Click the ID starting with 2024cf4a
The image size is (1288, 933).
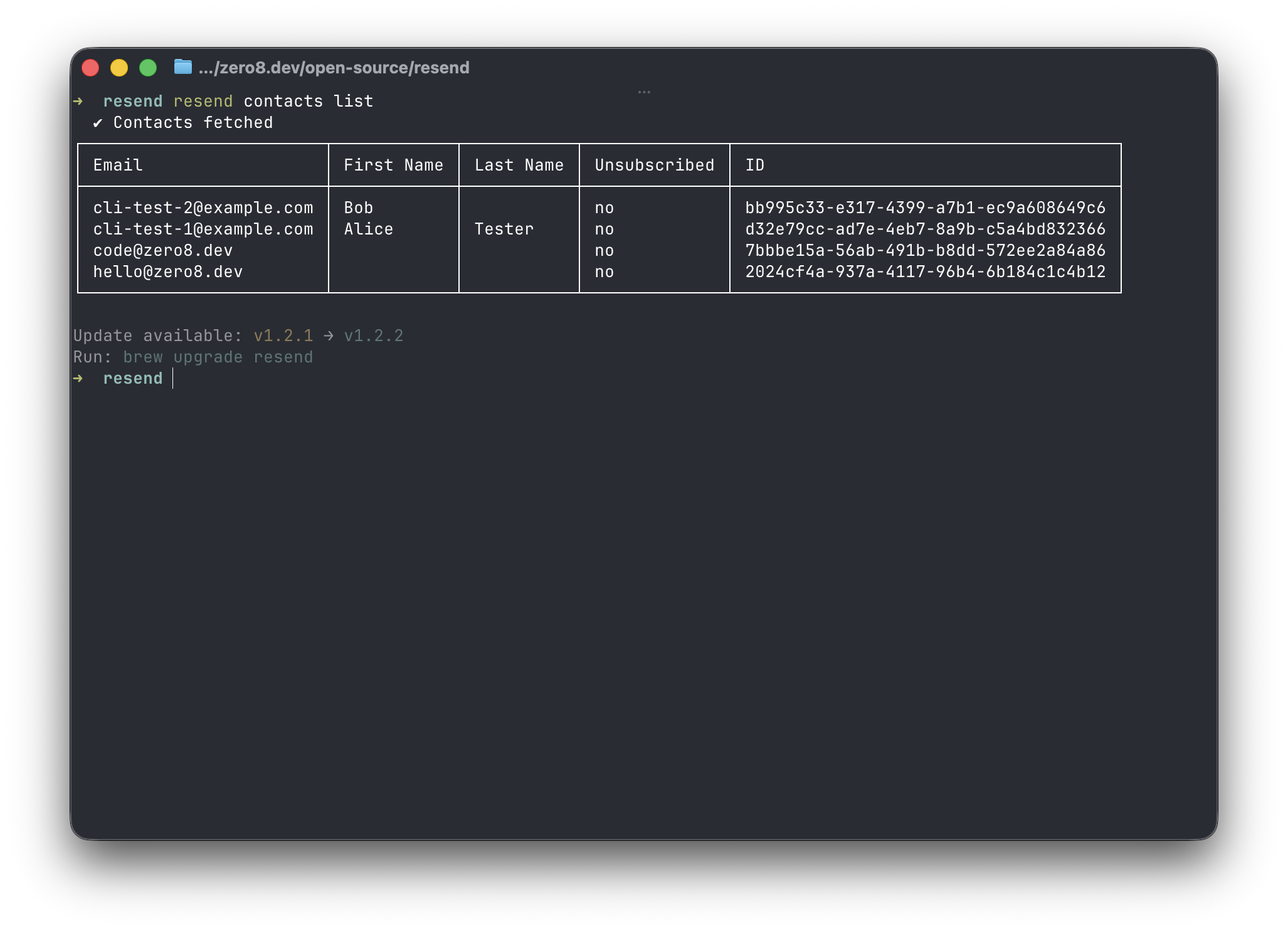[925, 271]
